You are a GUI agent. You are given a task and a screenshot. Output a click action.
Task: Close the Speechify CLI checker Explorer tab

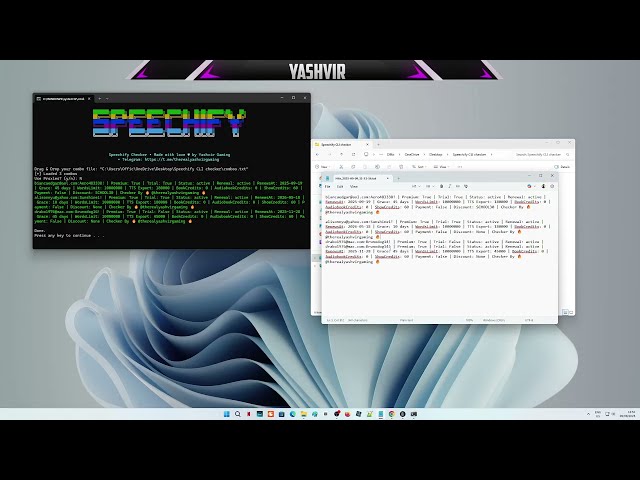[367, 144]
